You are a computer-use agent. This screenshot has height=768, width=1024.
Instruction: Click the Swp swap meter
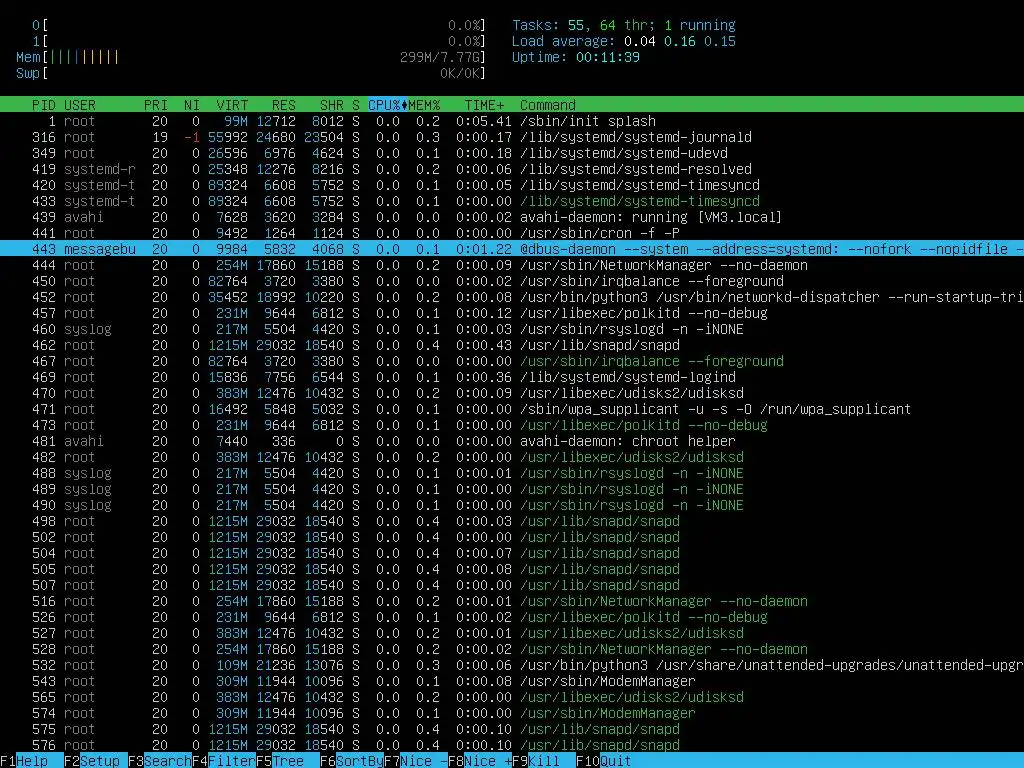click(251, 73)
